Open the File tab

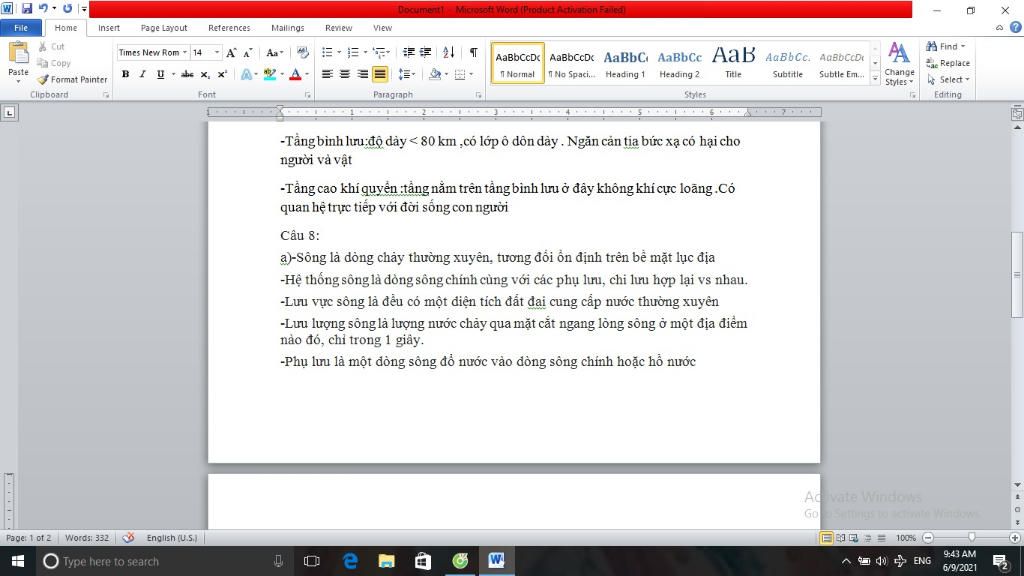point(21,28)
